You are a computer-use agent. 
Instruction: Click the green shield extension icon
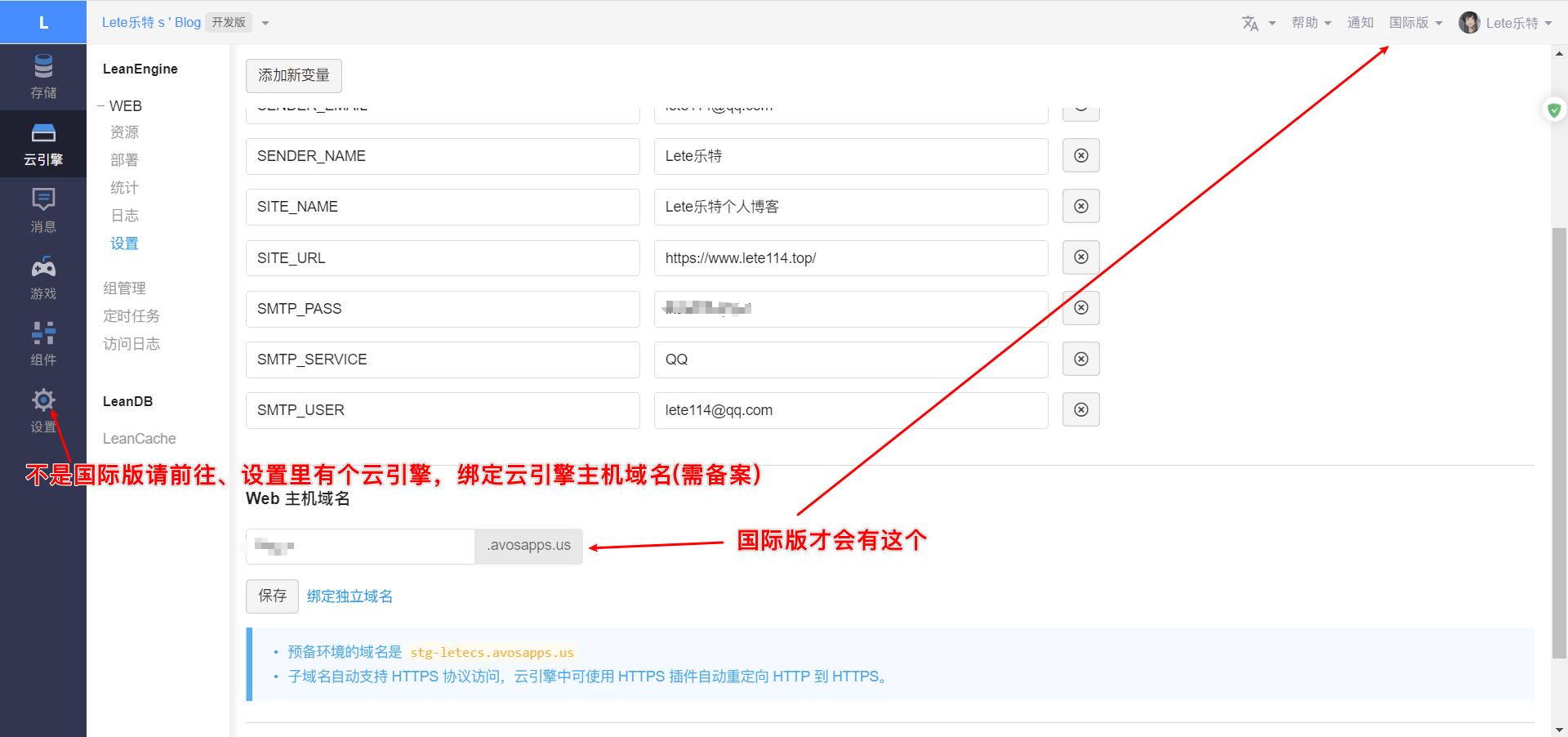pos(1553,109)
